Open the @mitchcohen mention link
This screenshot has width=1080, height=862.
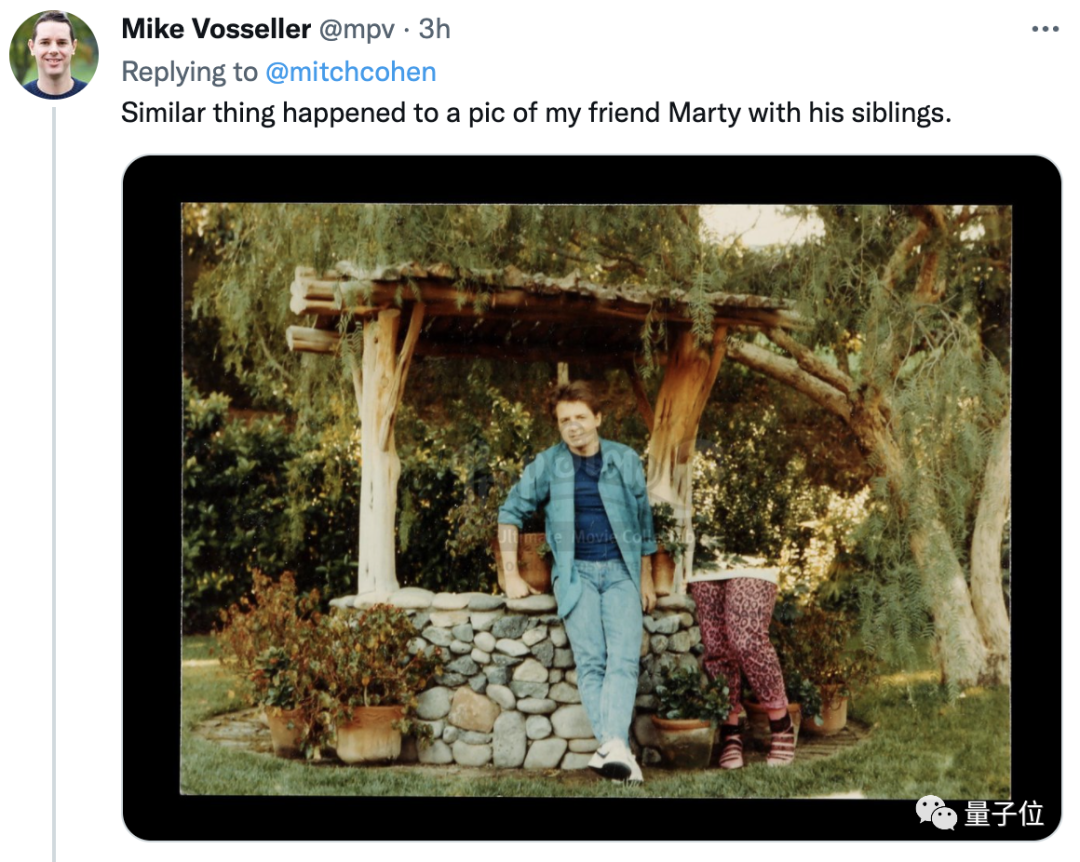point(350,71)
